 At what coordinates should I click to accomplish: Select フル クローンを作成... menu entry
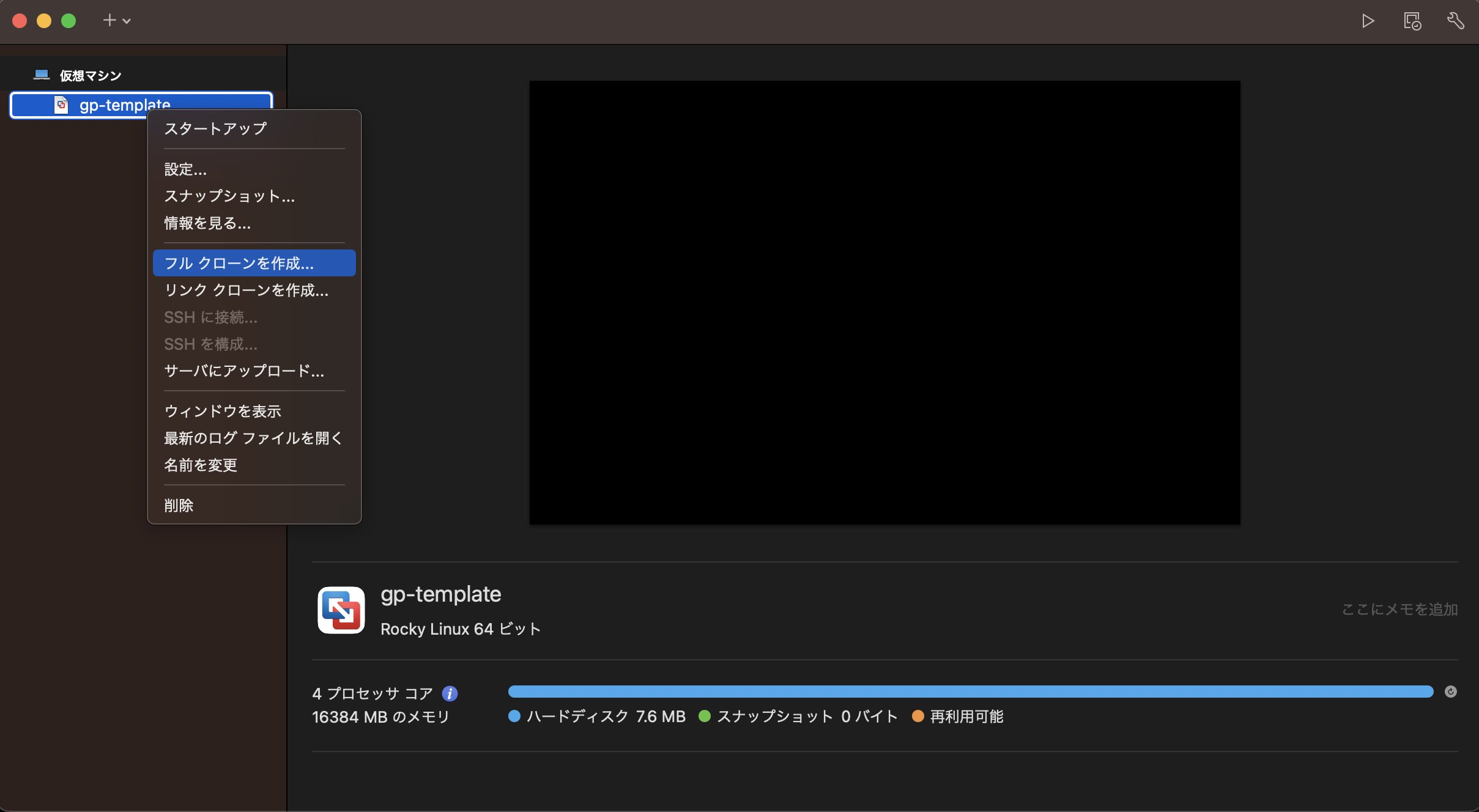point(239,264)
